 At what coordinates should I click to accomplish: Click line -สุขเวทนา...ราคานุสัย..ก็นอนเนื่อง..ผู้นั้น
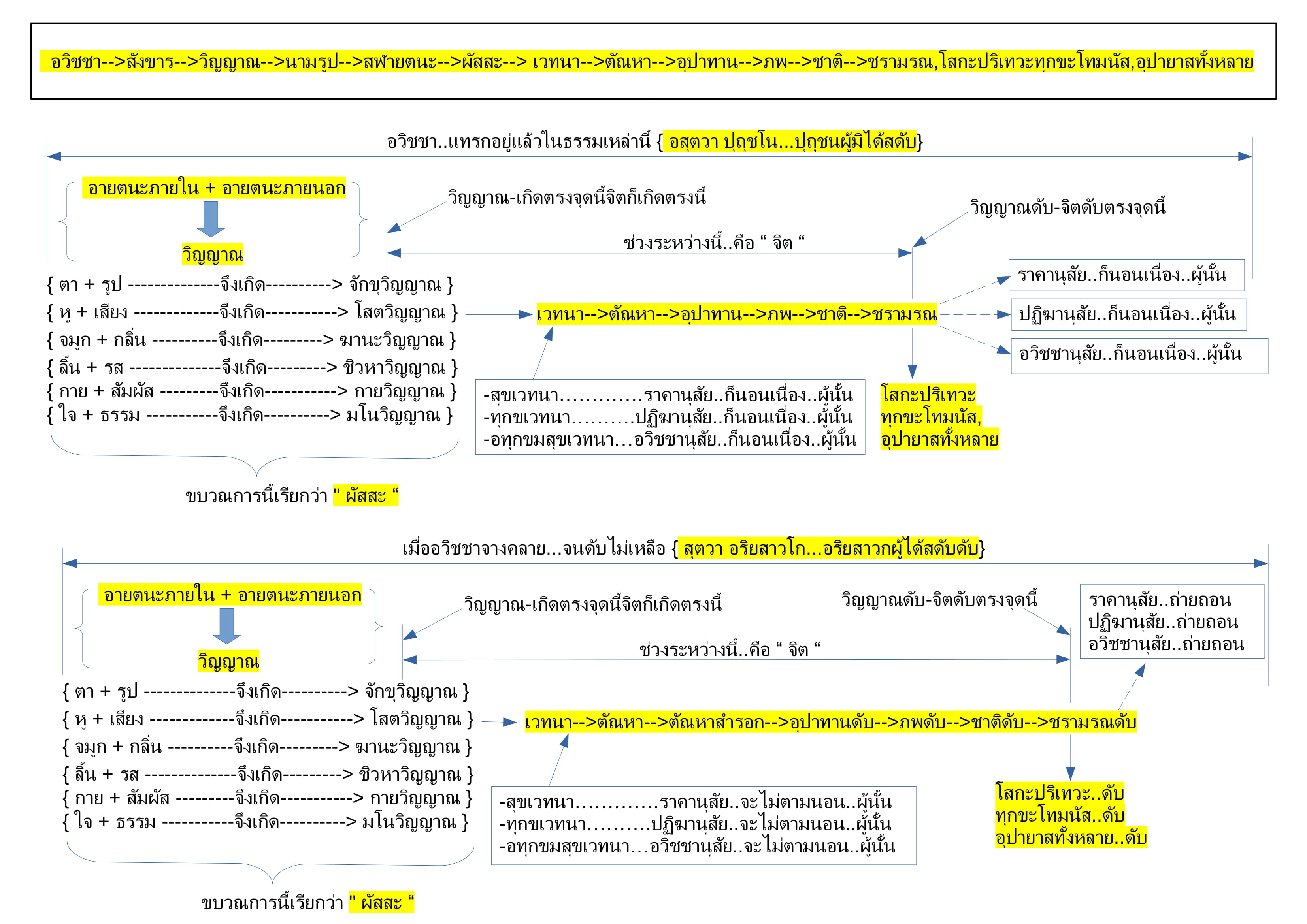pos(668,395)
